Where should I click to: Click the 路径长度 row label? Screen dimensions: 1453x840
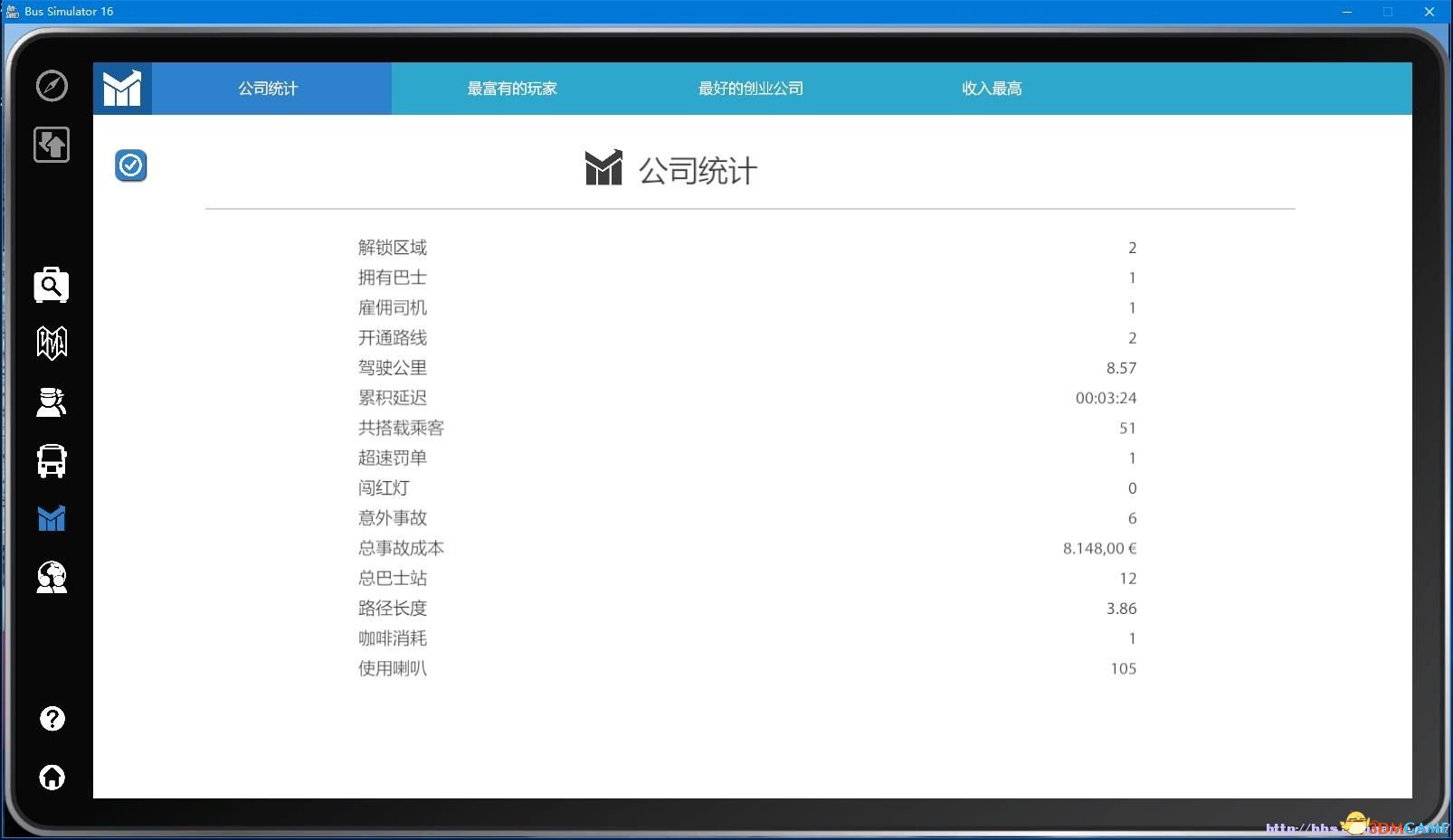coord(393,609)
